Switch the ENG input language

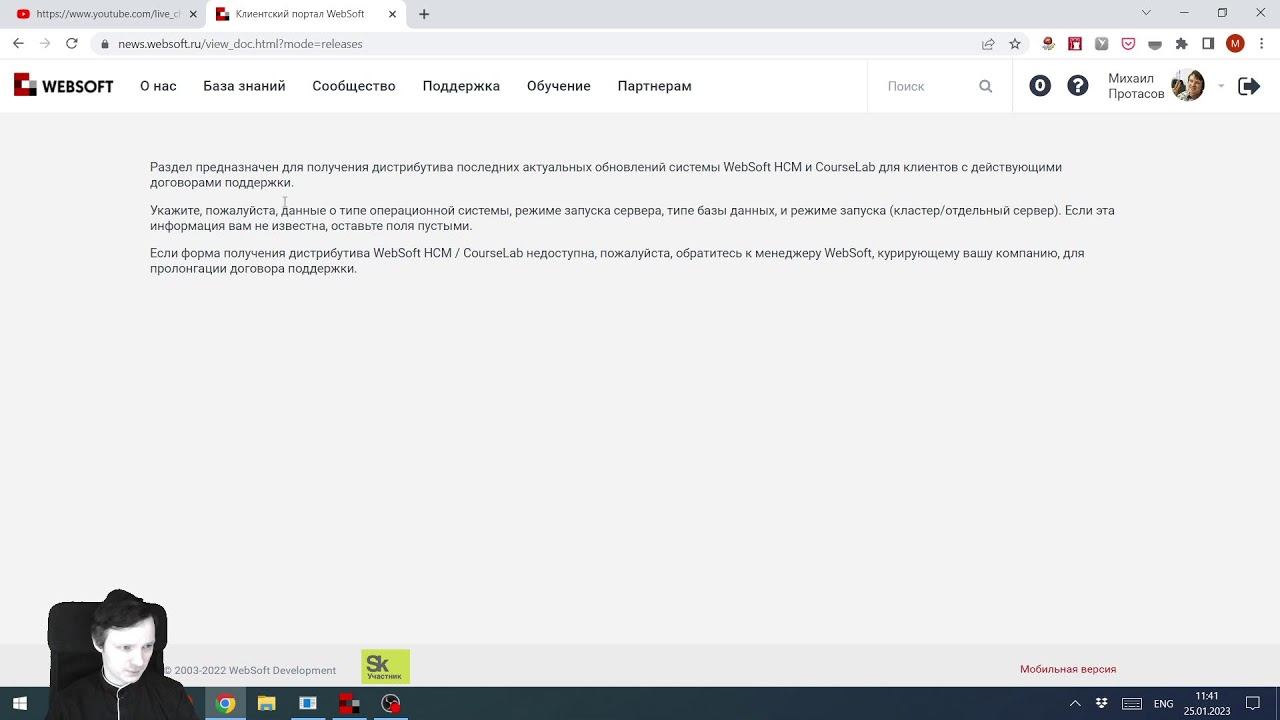1164,704
